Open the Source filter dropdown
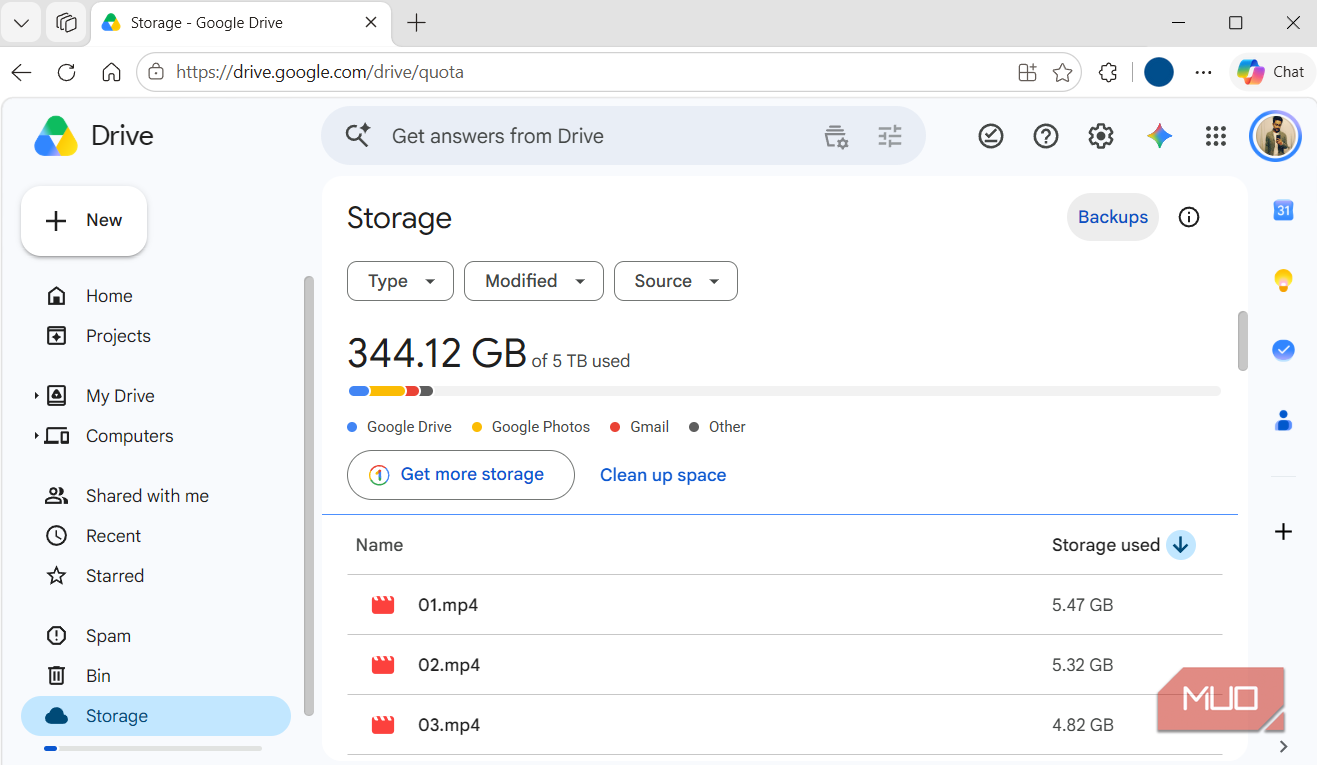Viewport: 1317px width, 765px height. click(x=676, y=281)
